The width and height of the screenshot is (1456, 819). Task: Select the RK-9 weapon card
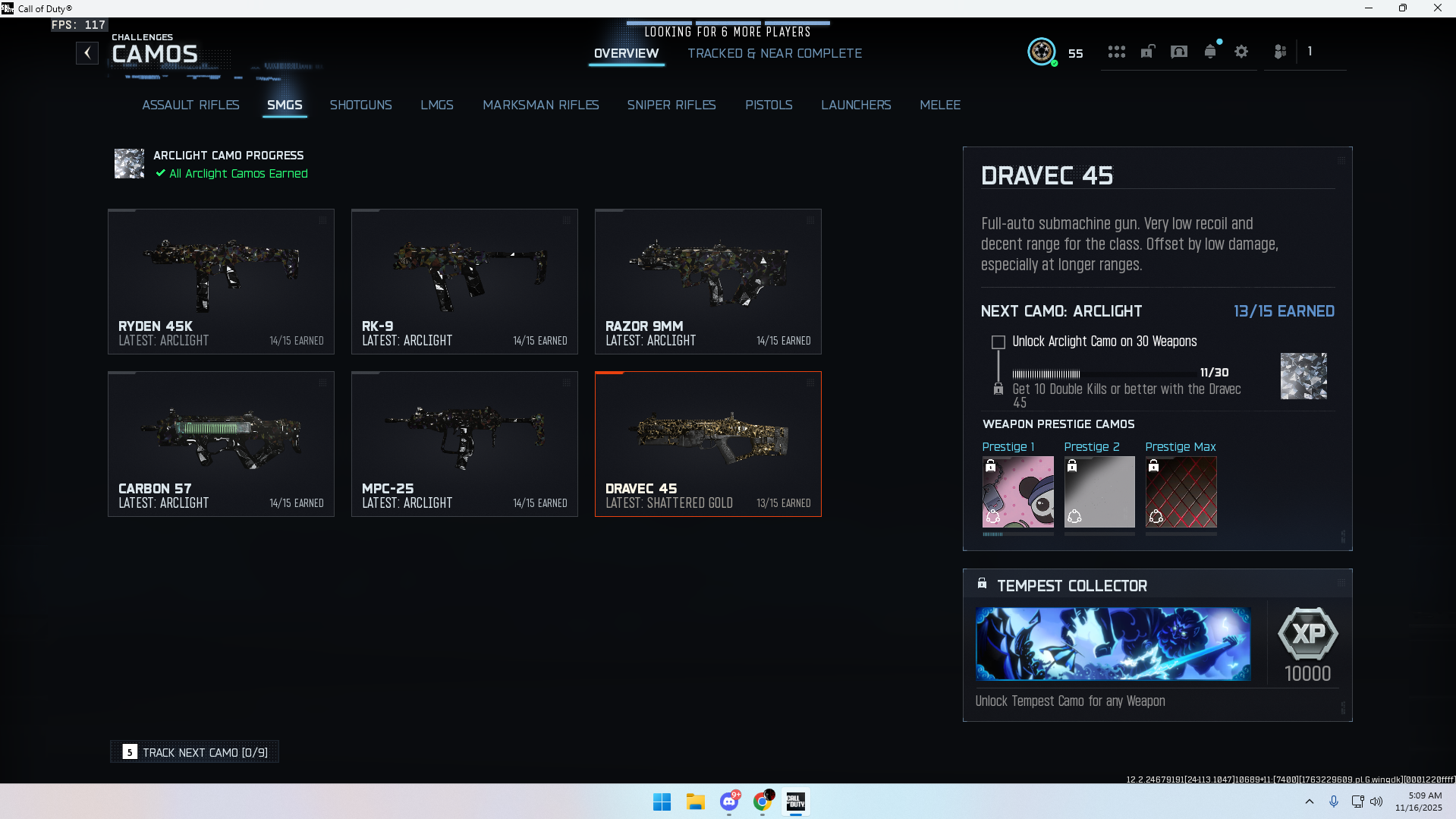(464, 282)
